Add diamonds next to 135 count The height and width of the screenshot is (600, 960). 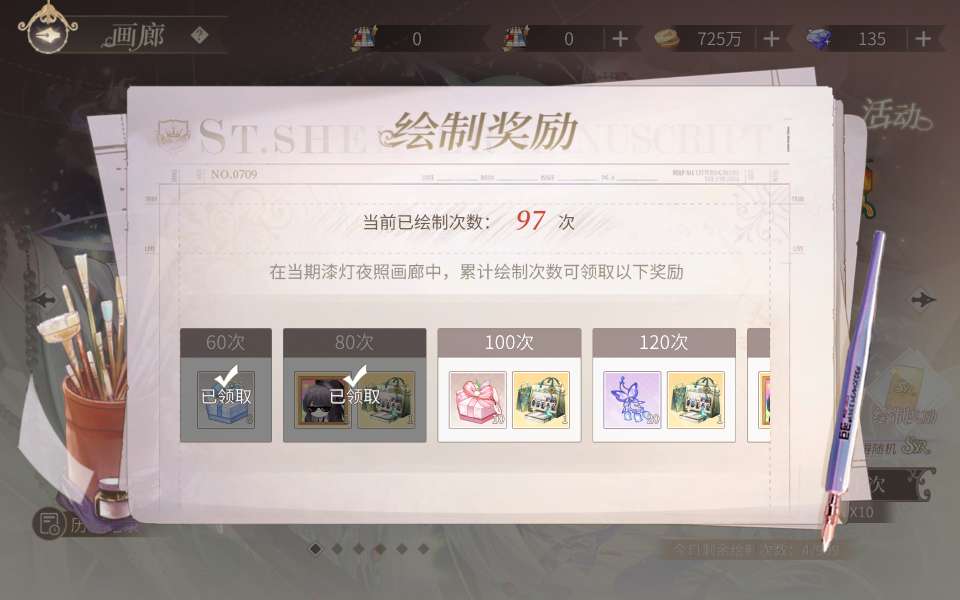tap(923, 39)
